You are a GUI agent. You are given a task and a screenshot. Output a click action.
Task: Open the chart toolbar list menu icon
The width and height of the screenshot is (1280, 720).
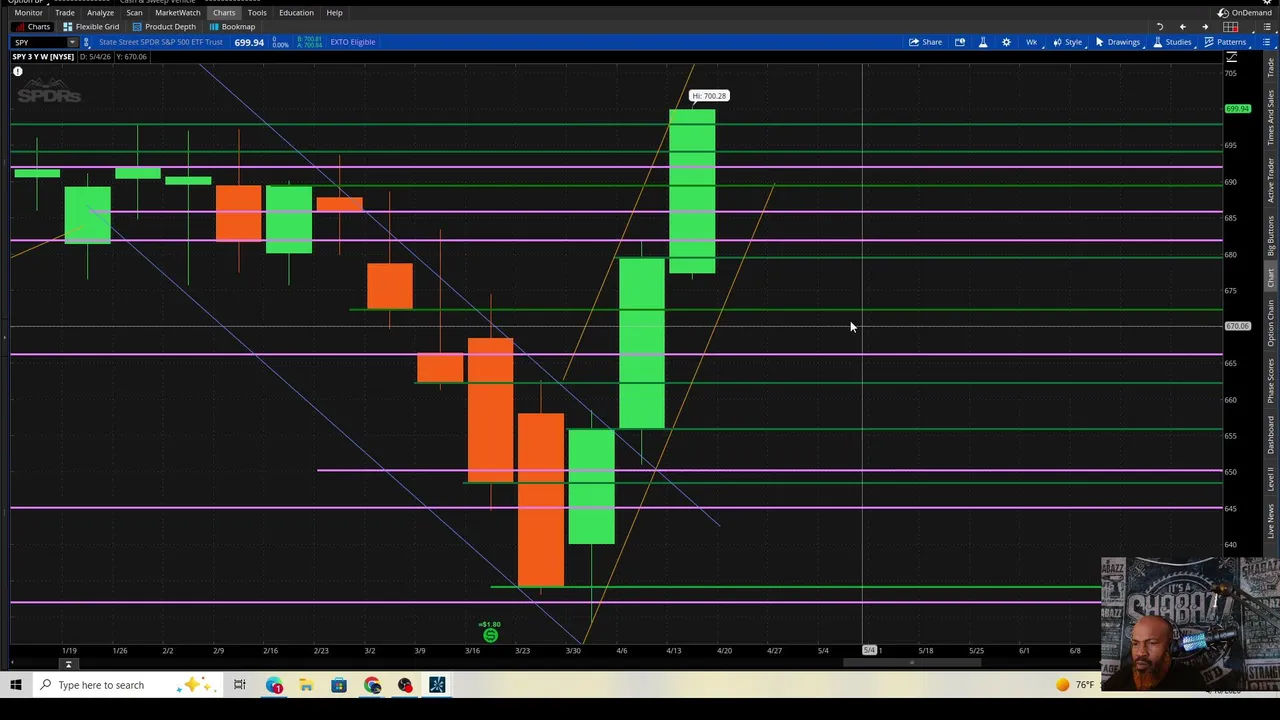pos(1266,42)
